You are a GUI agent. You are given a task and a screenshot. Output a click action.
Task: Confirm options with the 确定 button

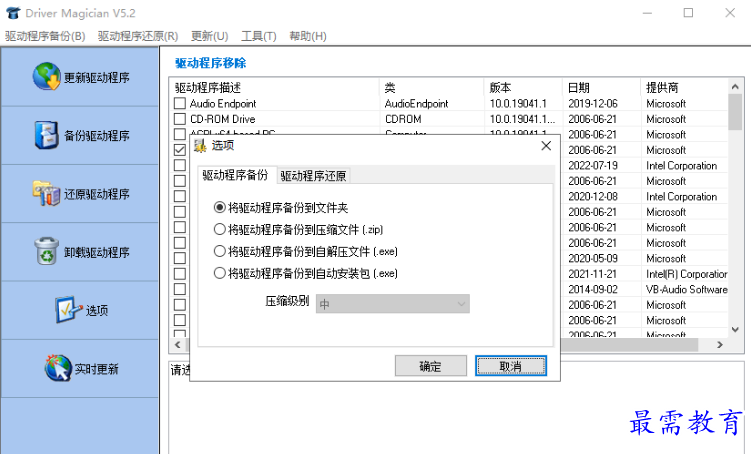(x=431, y=366)
